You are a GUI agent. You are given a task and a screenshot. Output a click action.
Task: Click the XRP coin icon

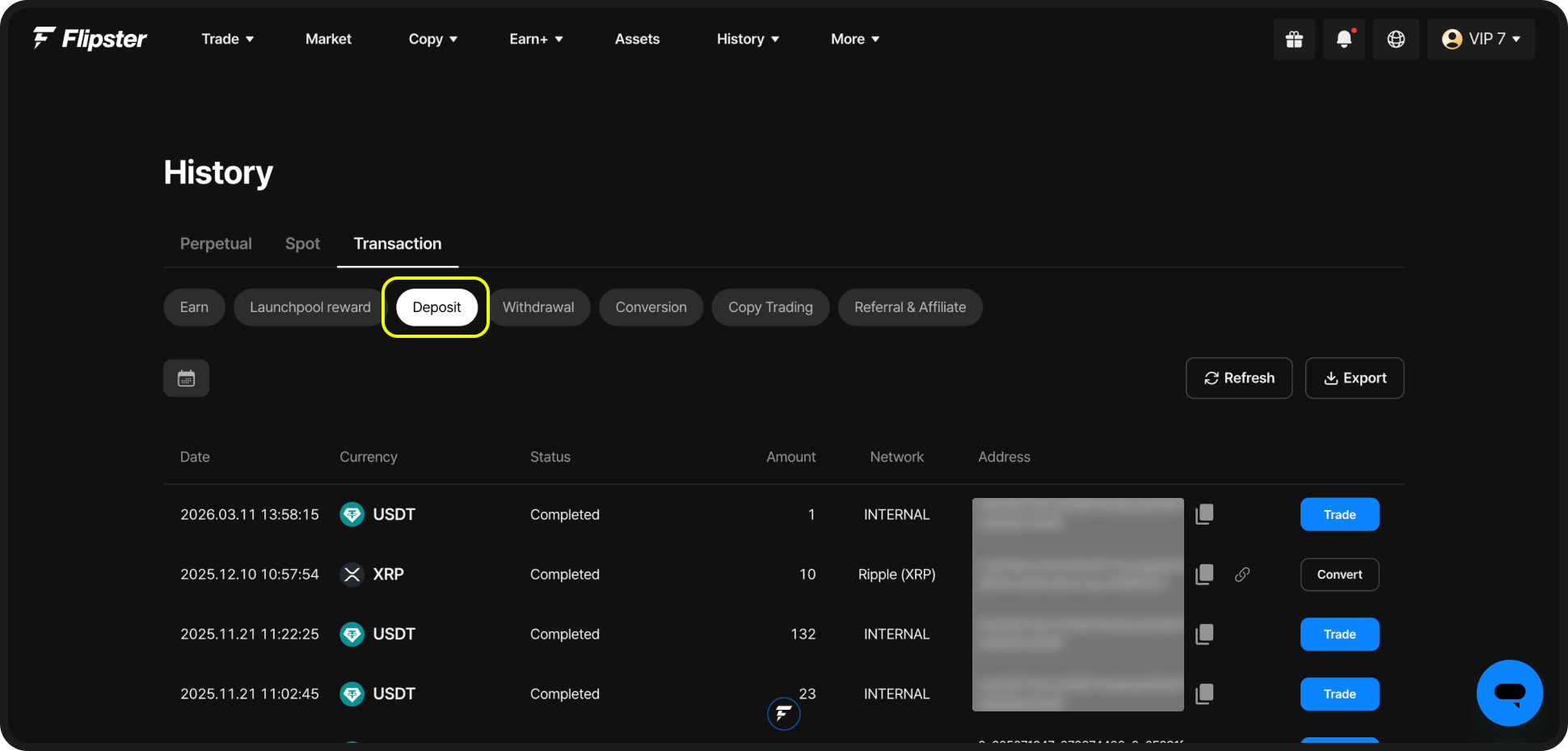pos(352,574)
